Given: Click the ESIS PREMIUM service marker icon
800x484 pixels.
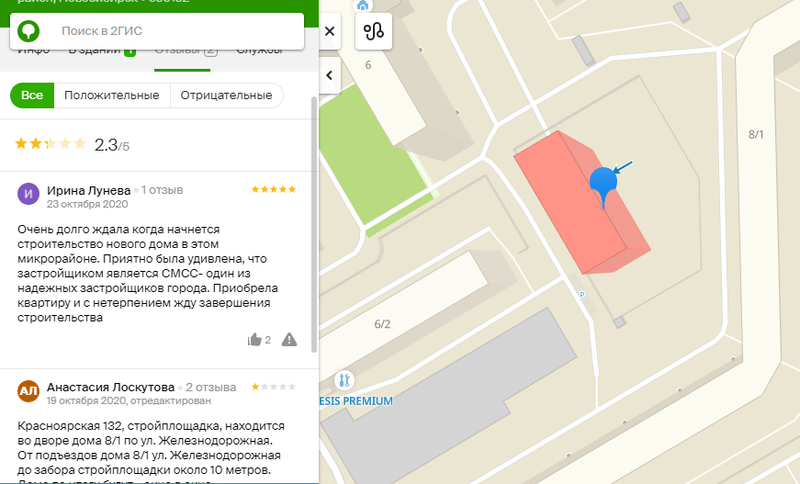Looking at the screenshot, I should click(x=344, y=380).
